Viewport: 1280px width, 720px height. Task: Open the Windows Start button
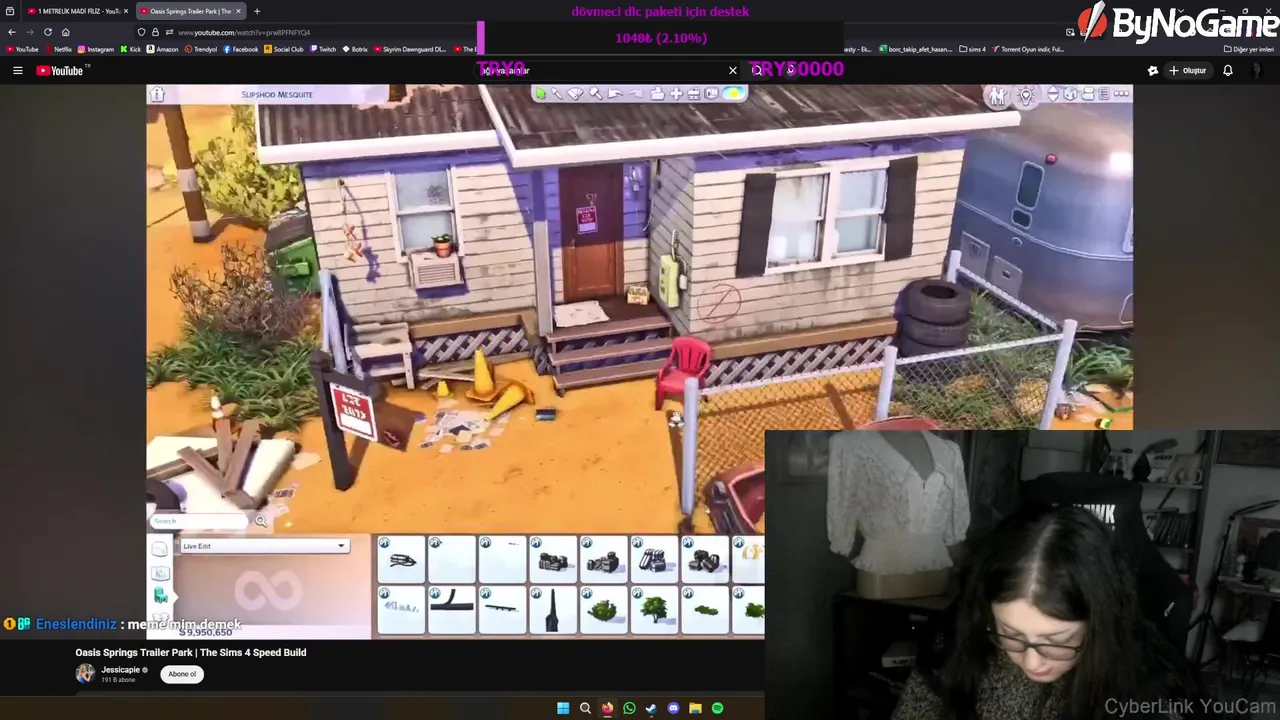click(563, 708)
